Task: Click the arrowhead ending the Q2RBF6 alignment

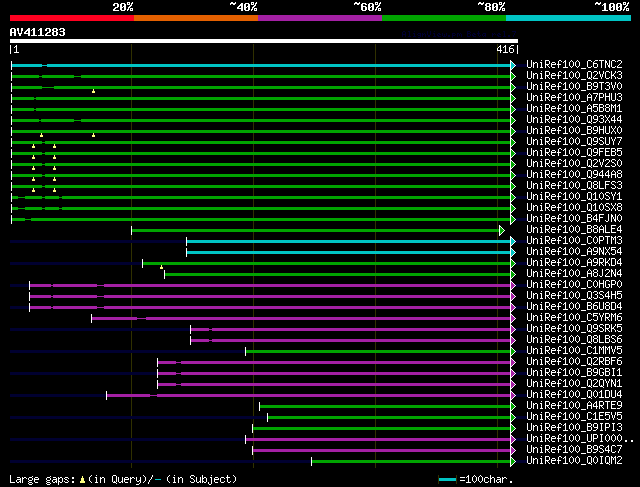Action: [x=513, y=362]
